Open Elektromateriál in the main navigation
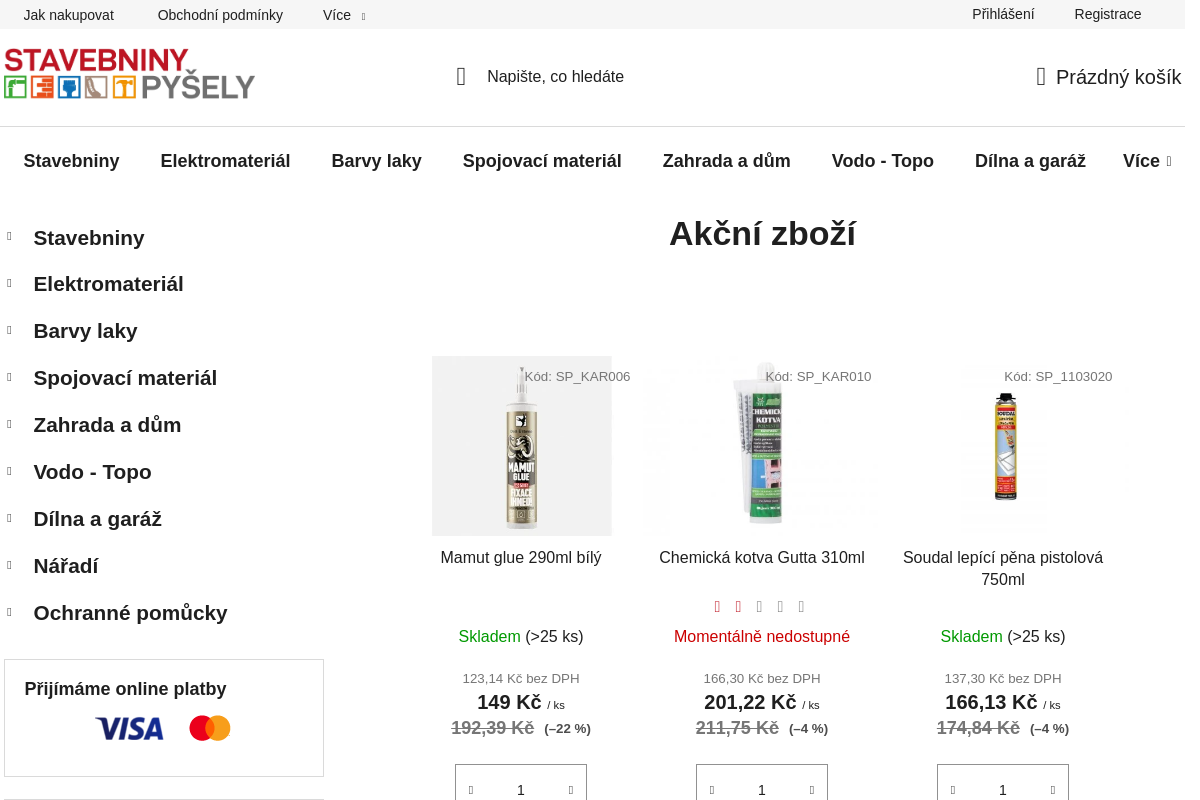The width and height of the screenshot is (1200, 800). point(225,161)
